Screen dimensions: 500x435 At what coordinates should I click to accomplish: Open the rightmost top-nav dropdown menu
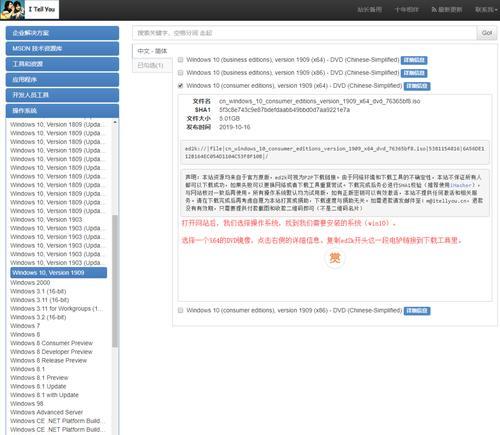tap(486, 10)
